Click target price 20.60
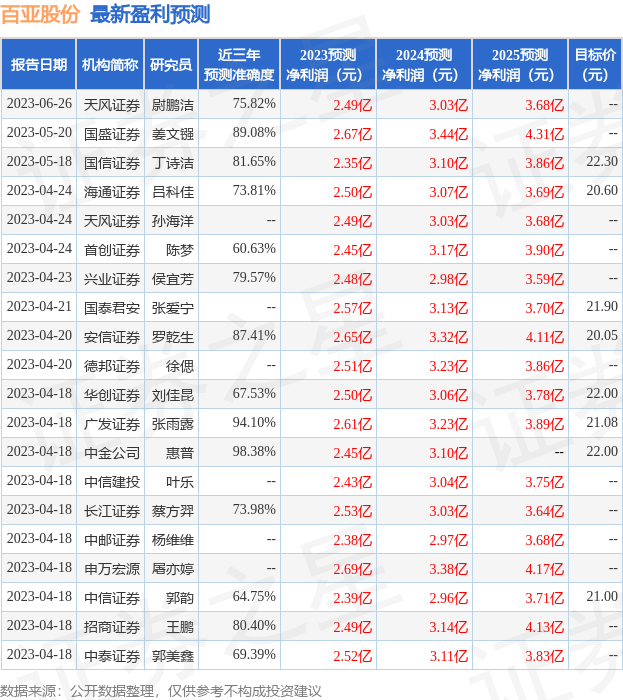Image resolution: width=623 pixels, height=700 pixels. (602, 191)
